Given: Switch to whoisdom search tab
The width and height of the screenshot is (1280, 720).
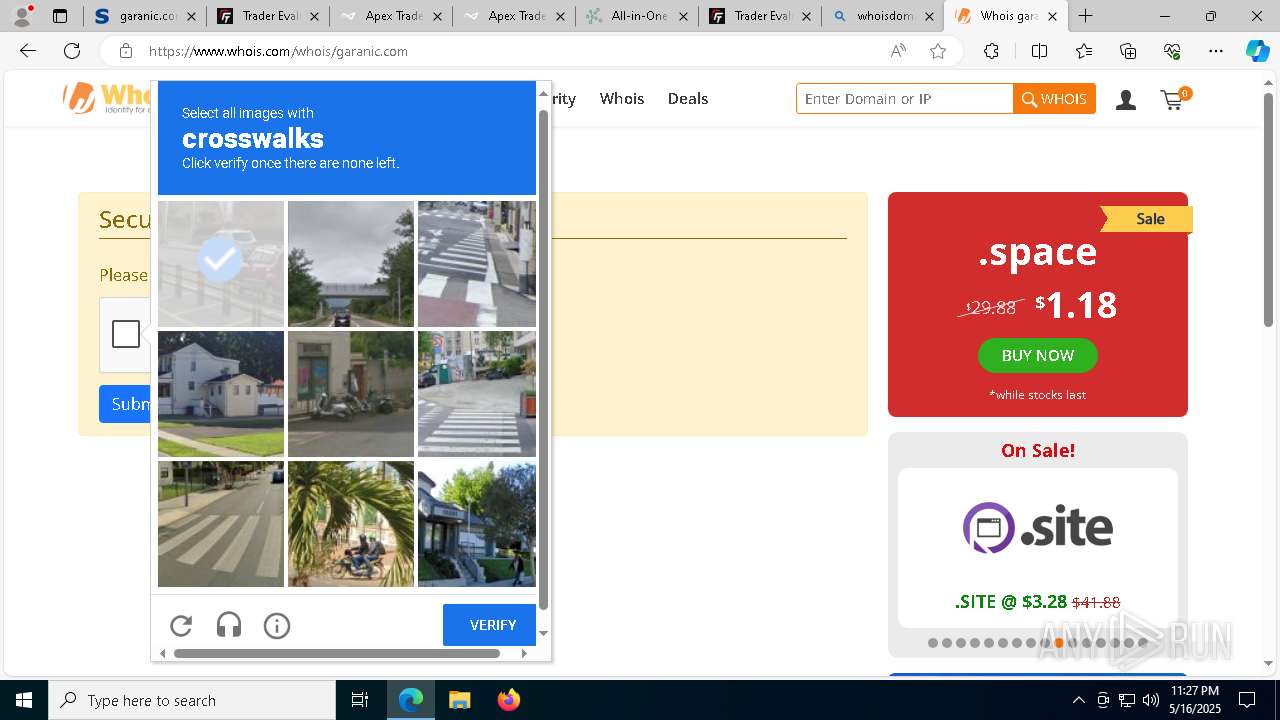Looking at the screenshot, I should [883, 16].
